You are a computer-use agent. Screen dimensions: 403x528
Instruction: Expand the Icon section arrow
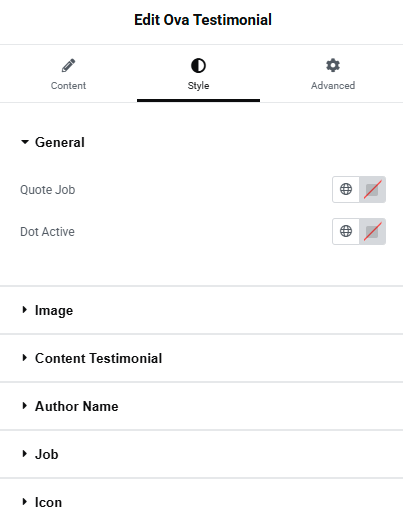point(24,502)
